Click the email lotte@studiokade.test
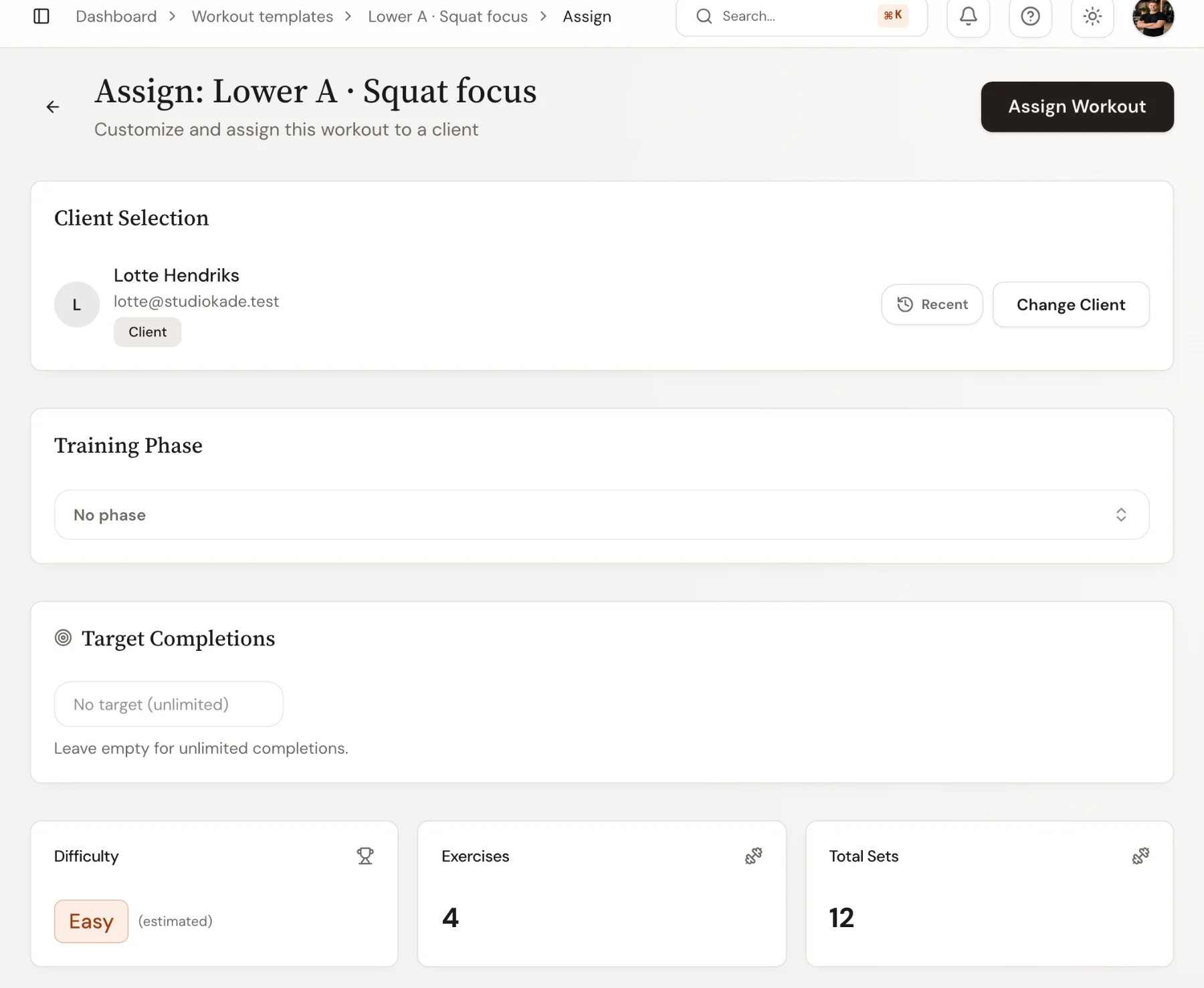The height and width of the screenshot is (988, 1204). coord(196,302)
